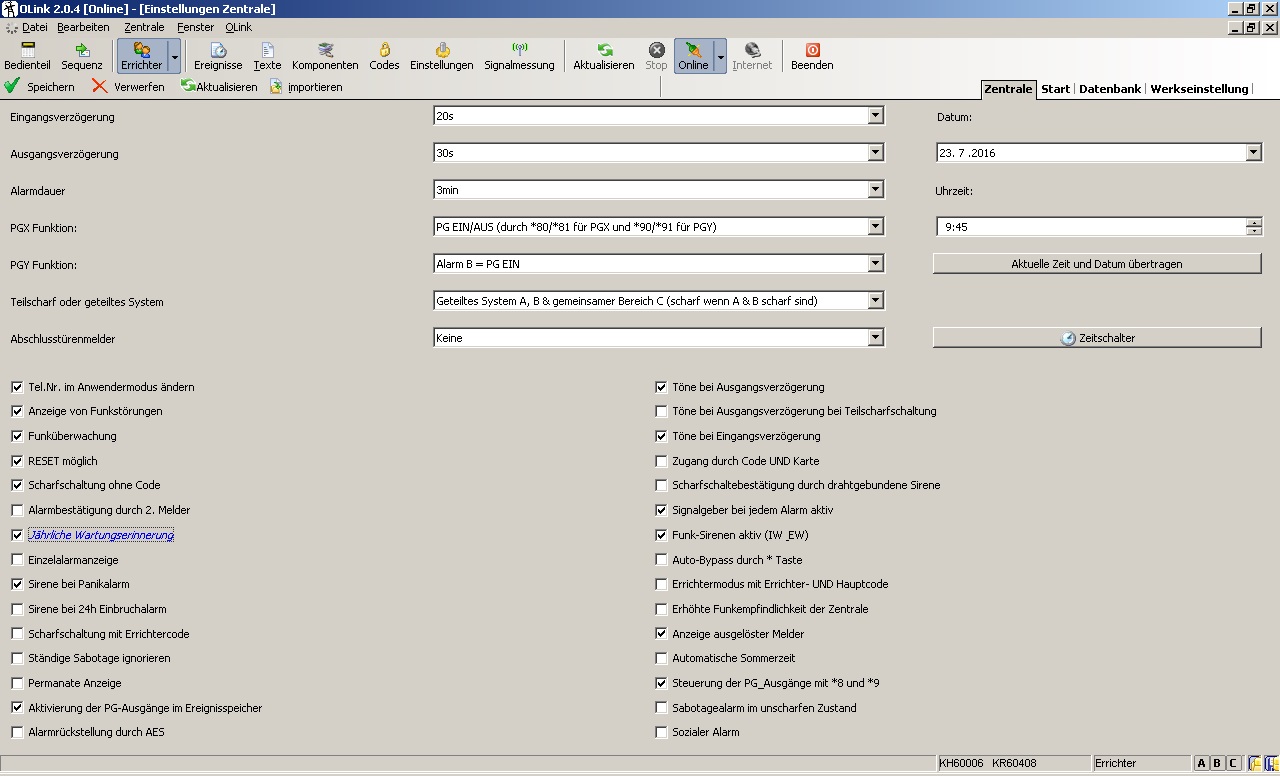Open the Datum date picker dropdown
This screenshot has height=776, width=1280.
pyautogui.click(x=1253, y=153)
